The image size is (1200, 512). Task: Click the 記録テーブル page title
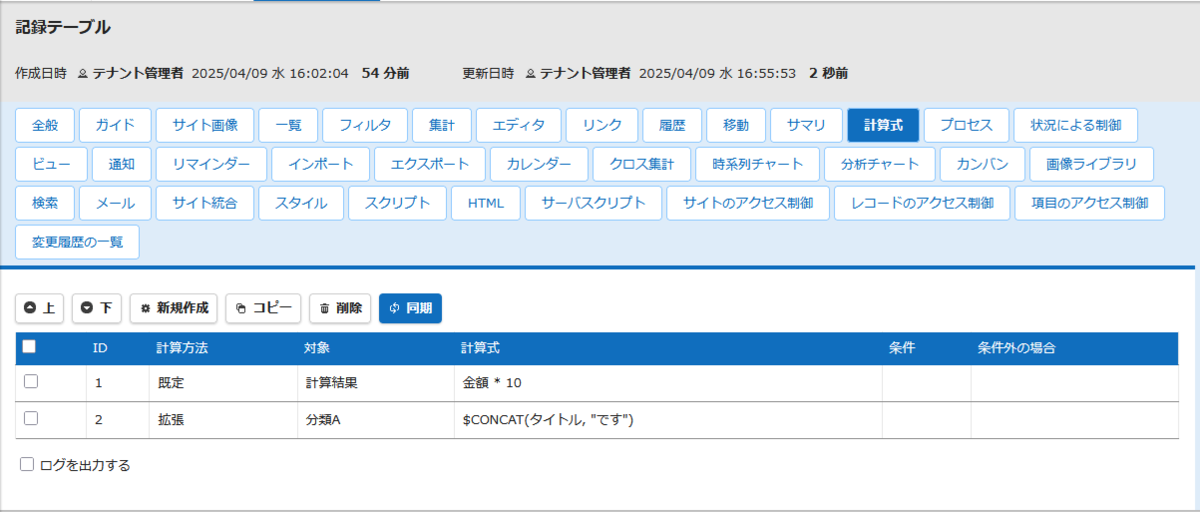pyautogui.click(x=63, y=28)
